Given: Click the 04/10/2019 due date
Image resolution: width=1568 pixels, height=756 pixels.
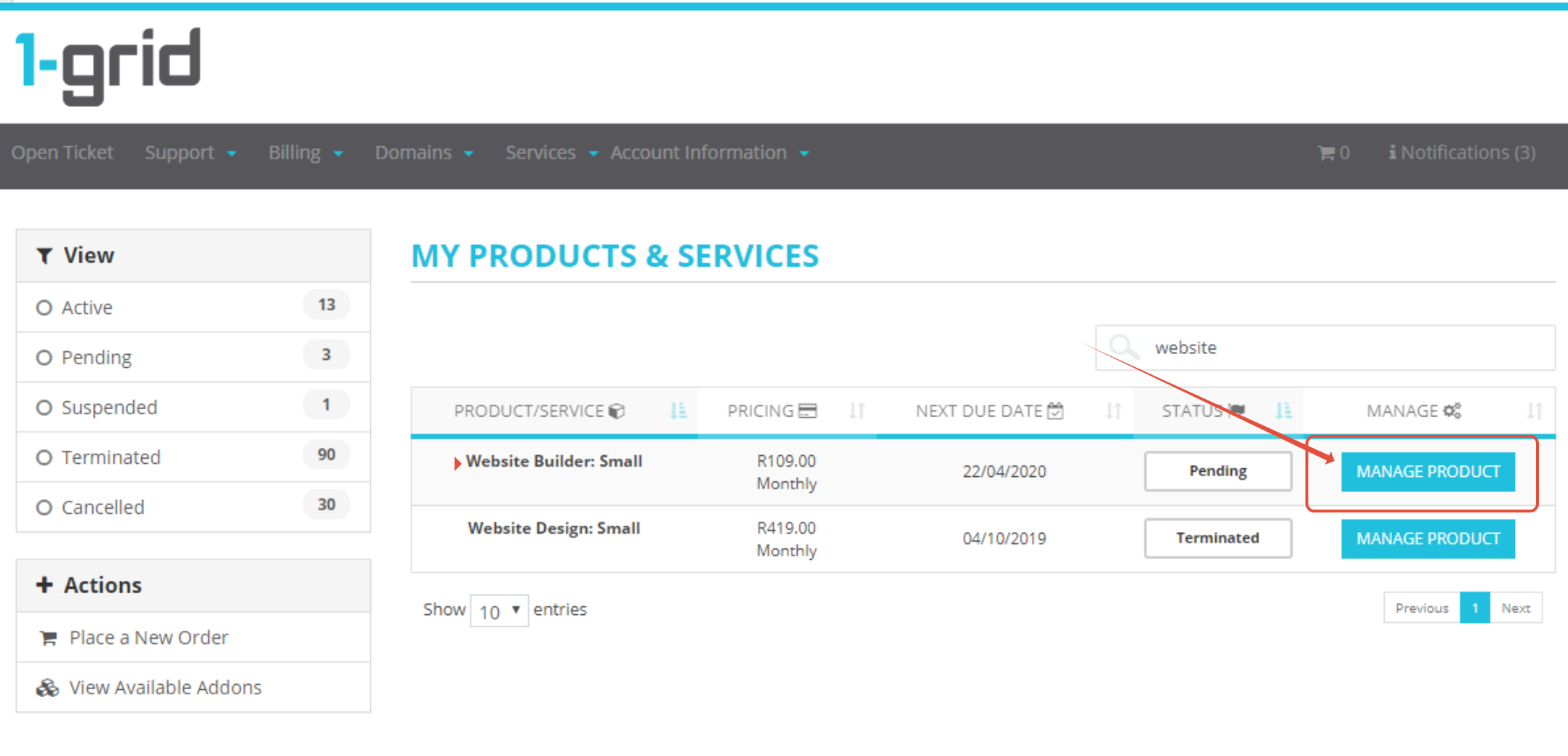Looking at the screenshot, I should tap(1004, 539).
